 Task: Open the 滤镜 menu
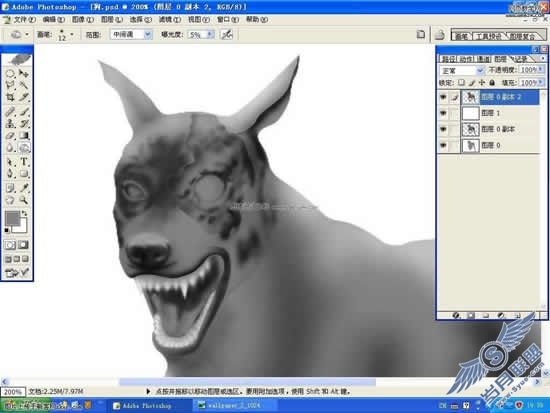170,20
